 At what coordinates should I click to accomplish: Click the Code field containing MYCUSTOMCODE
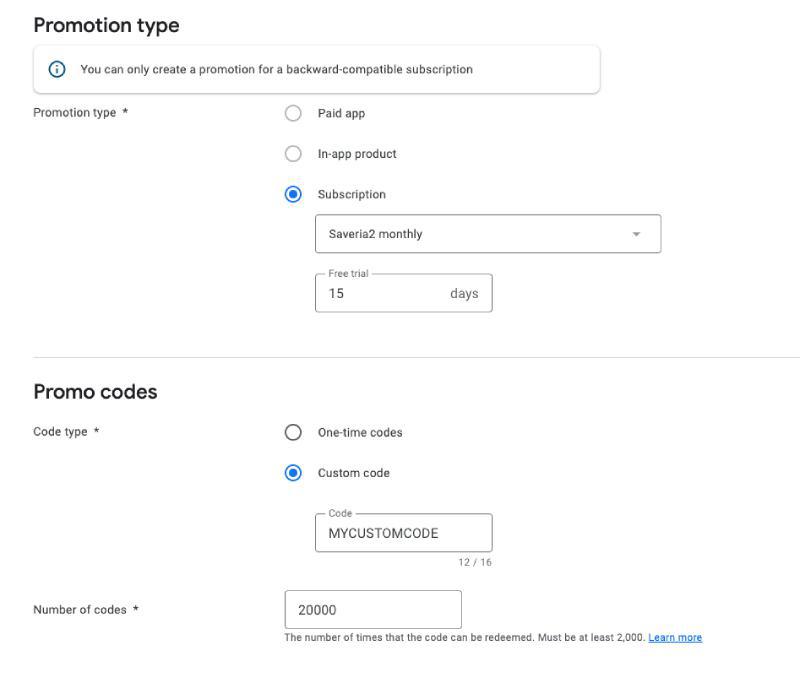403,533
